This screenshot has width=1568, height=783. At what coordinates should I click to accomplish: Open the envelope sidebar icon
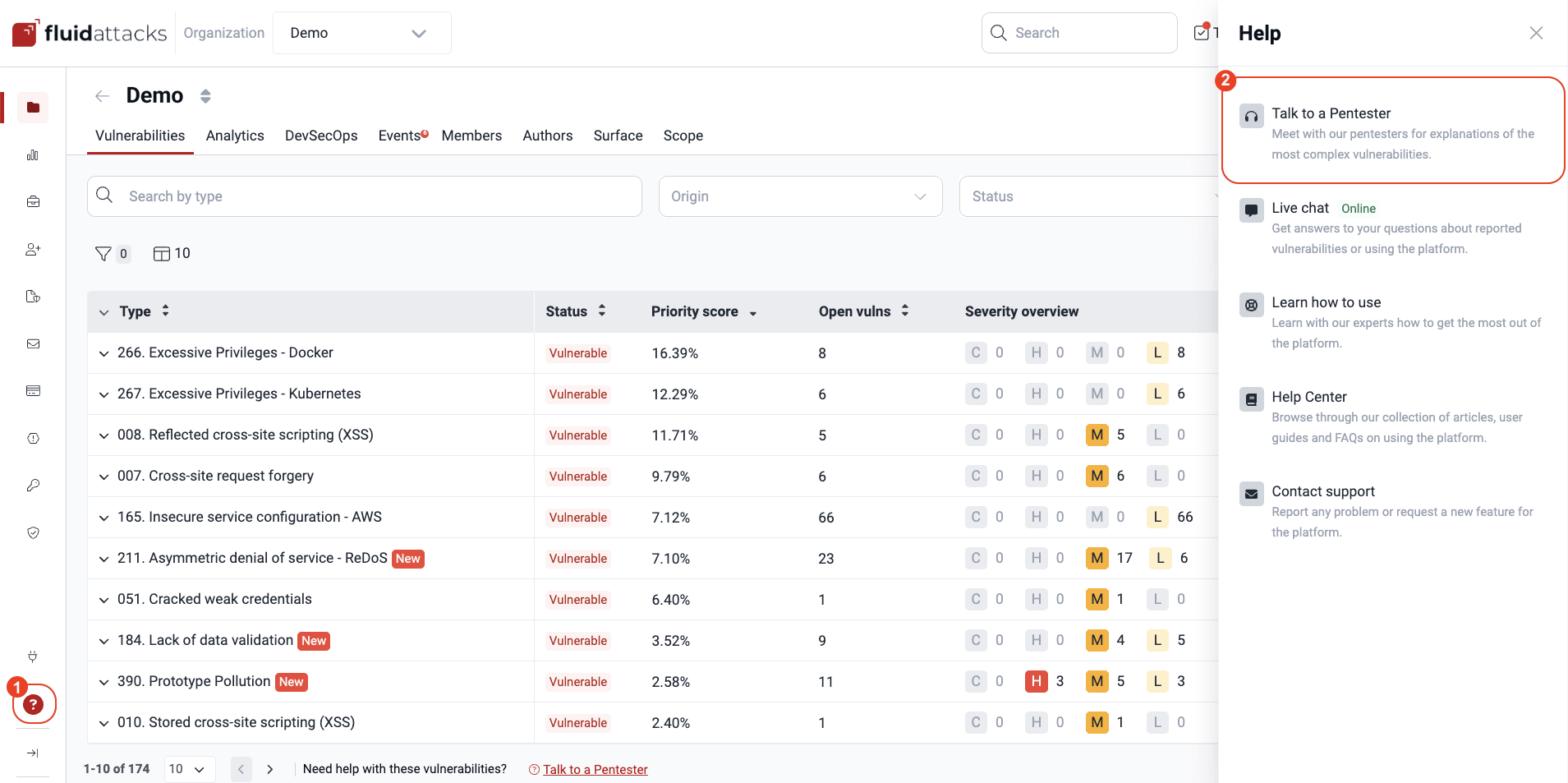(x=33, y=344)
